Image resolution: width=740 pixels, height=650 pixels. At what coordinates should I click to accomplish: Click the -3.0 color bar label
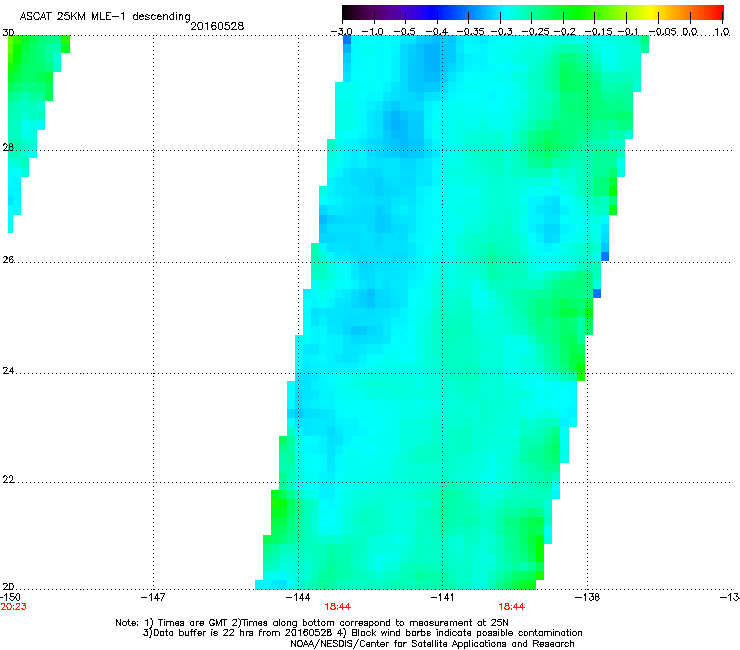(342, 32)
